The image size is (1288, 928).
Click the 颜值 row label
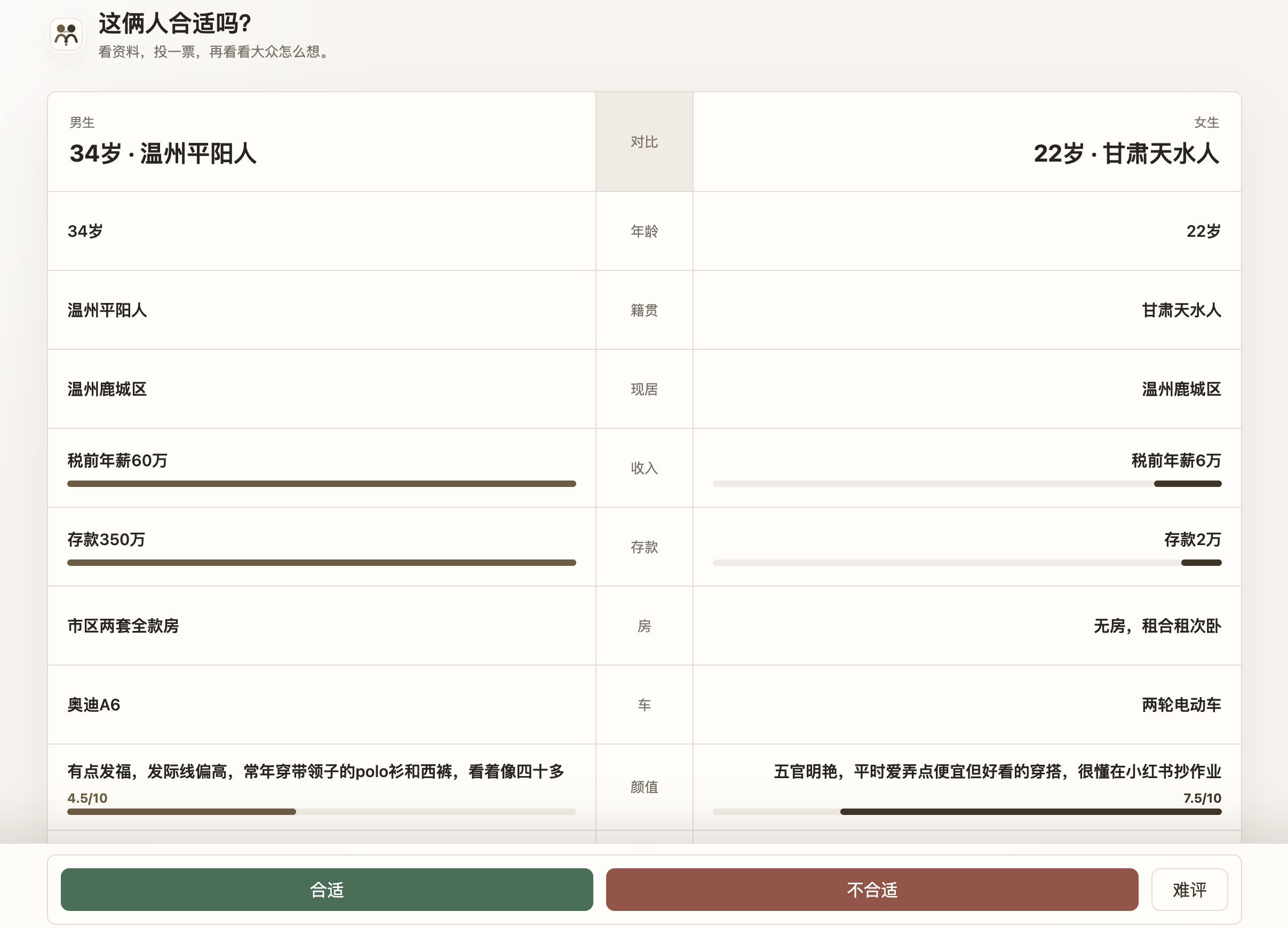644,787
